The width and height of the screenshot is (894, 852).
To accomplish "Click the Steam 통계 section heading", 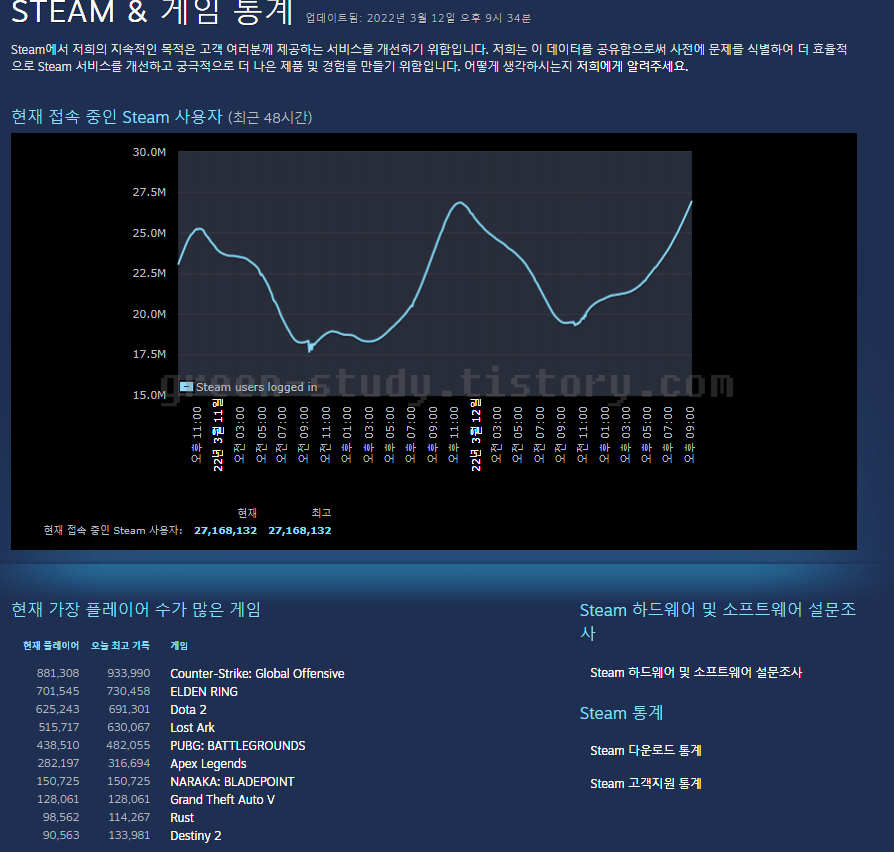I will (x=621, y=713).
